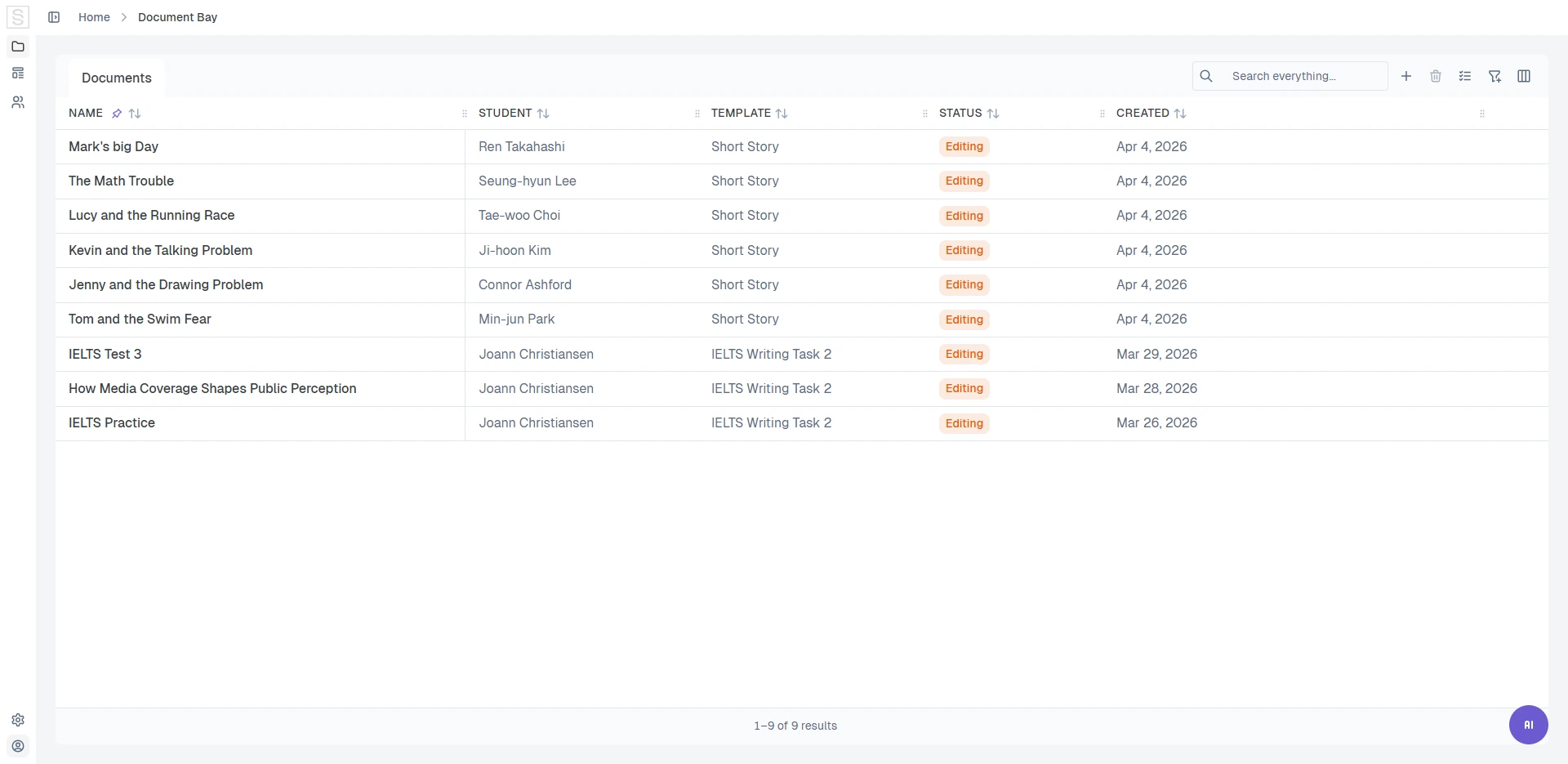Click the Mar 26, 2026 created date
Screen dimensions: 1568x764
pos(1156,422)
